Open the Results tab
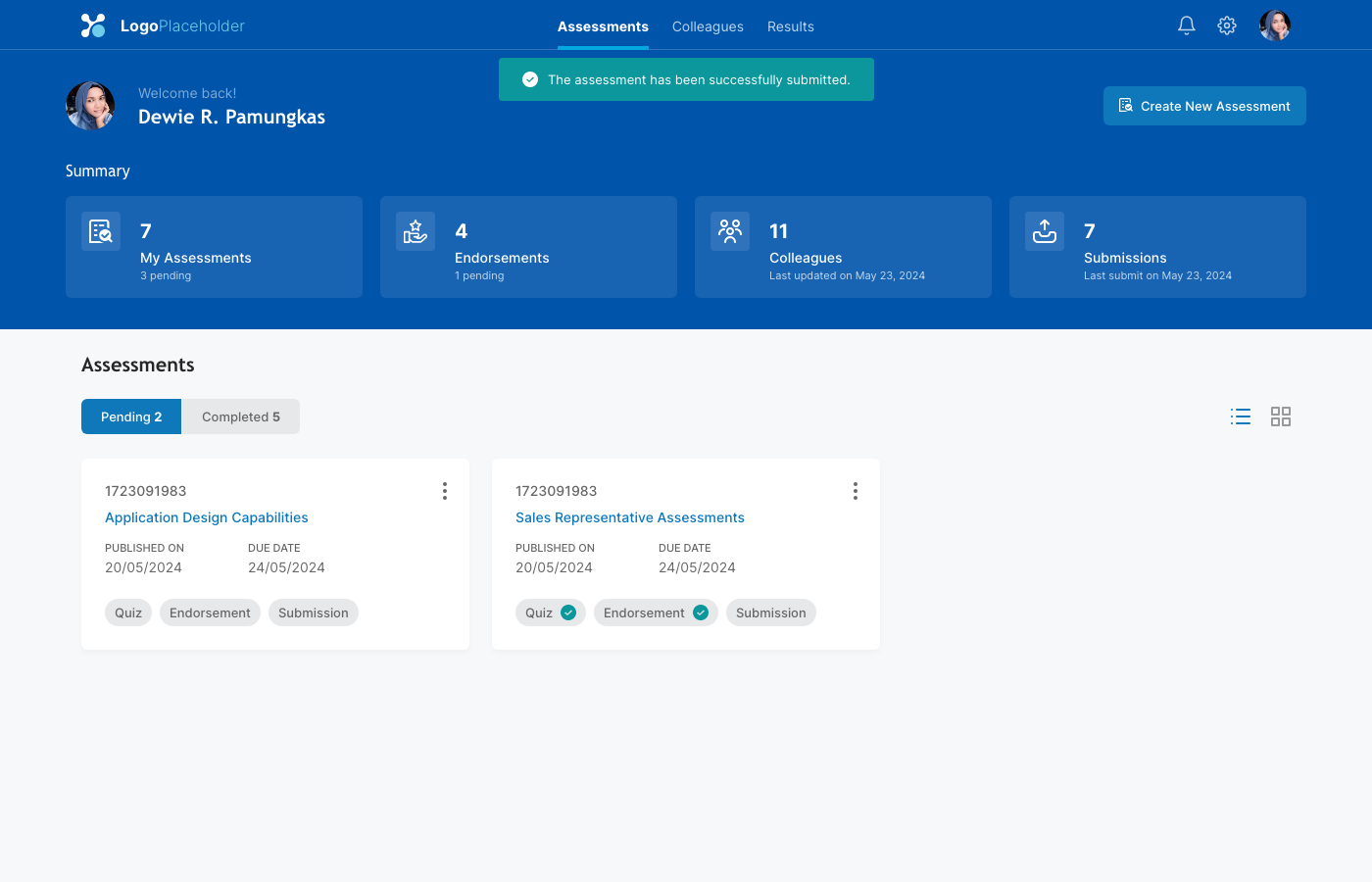Screen dimensions: 1372x882 791,26
